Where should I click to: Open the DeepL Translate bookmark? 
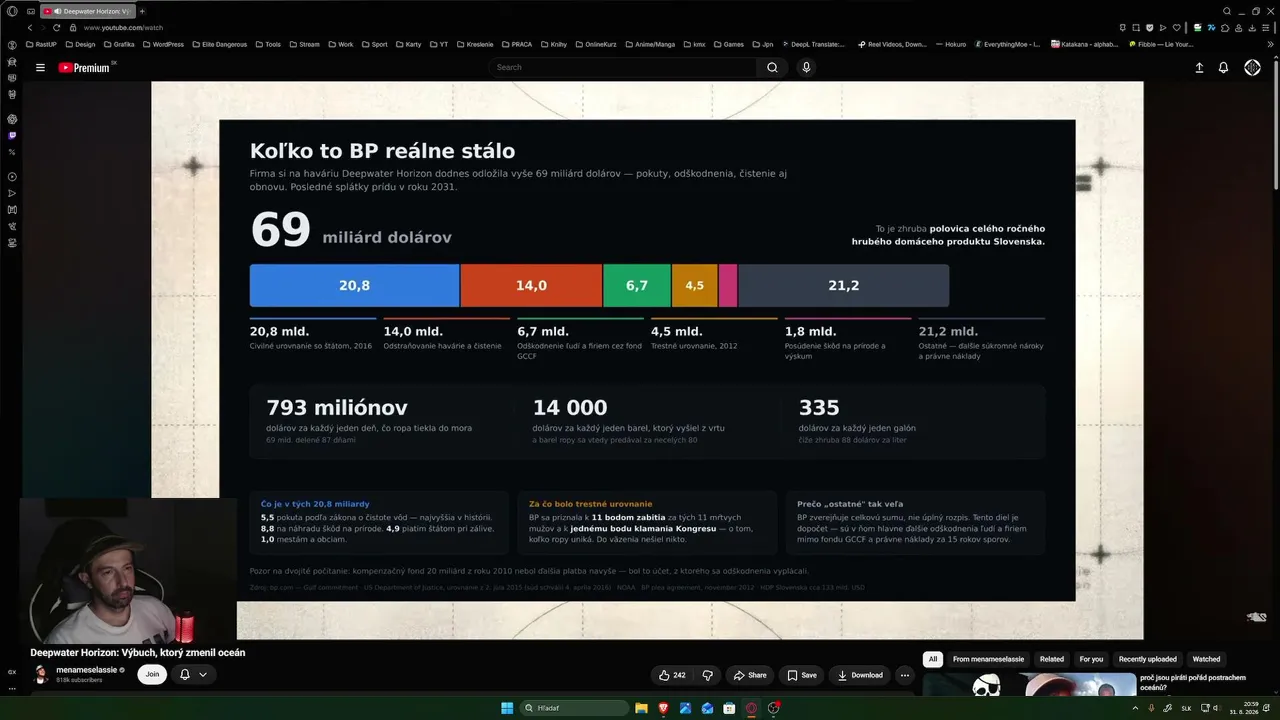[x=814, y=44]
